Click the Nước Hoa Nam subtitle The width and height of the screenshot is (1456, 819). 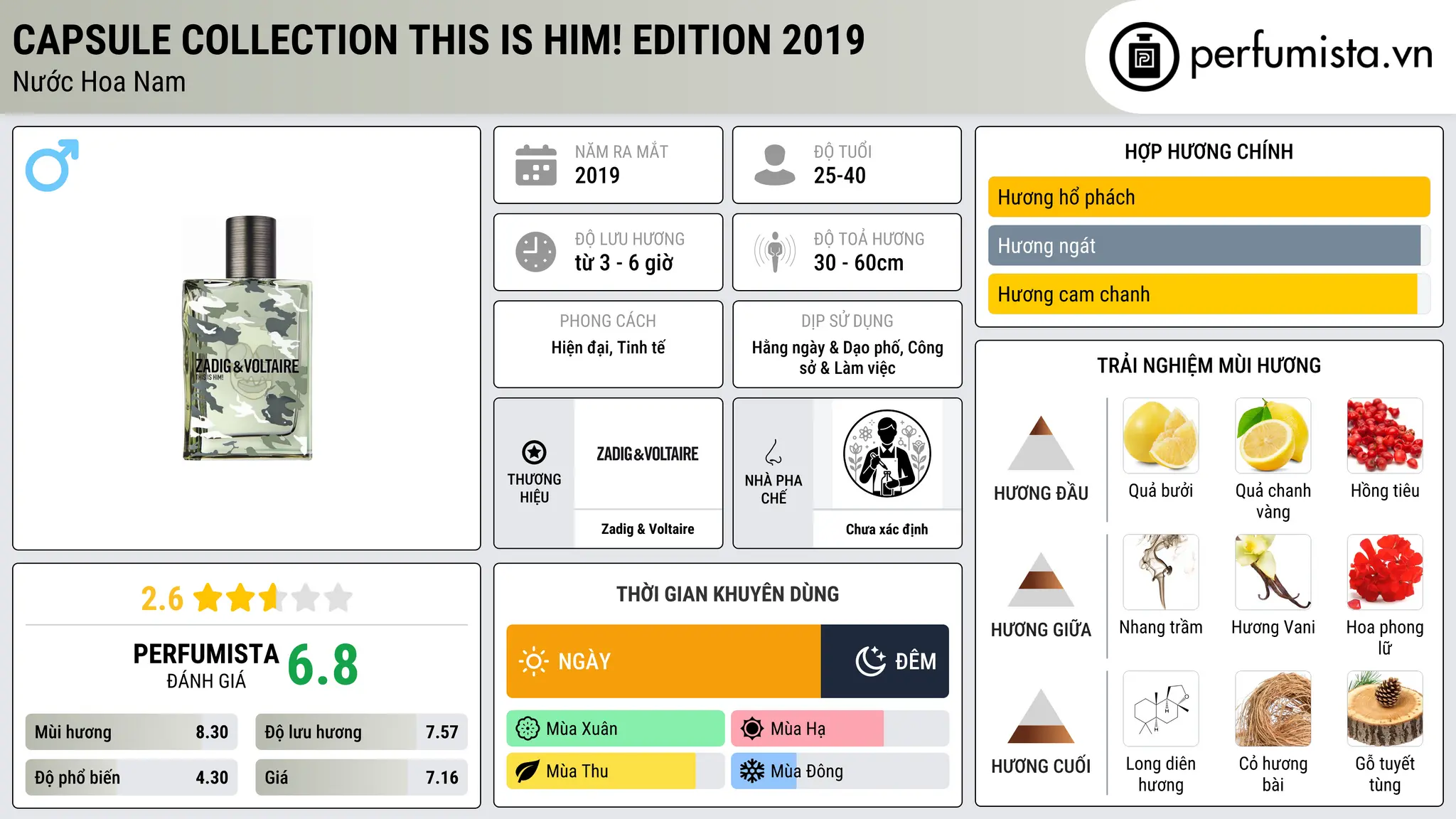click(100, 82)
